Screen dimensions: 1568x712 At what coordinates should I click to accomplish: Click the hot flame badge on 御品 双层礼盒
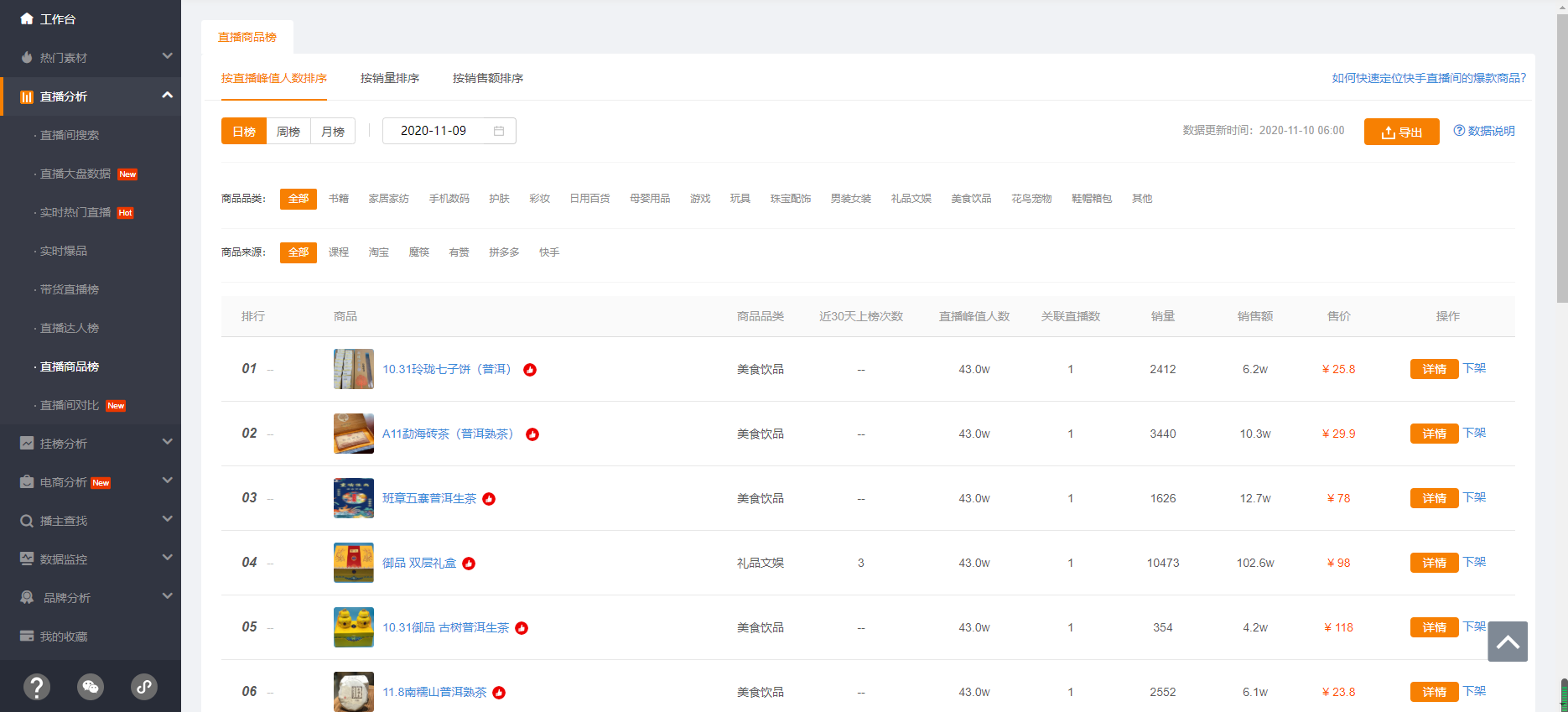pos(469,564)
